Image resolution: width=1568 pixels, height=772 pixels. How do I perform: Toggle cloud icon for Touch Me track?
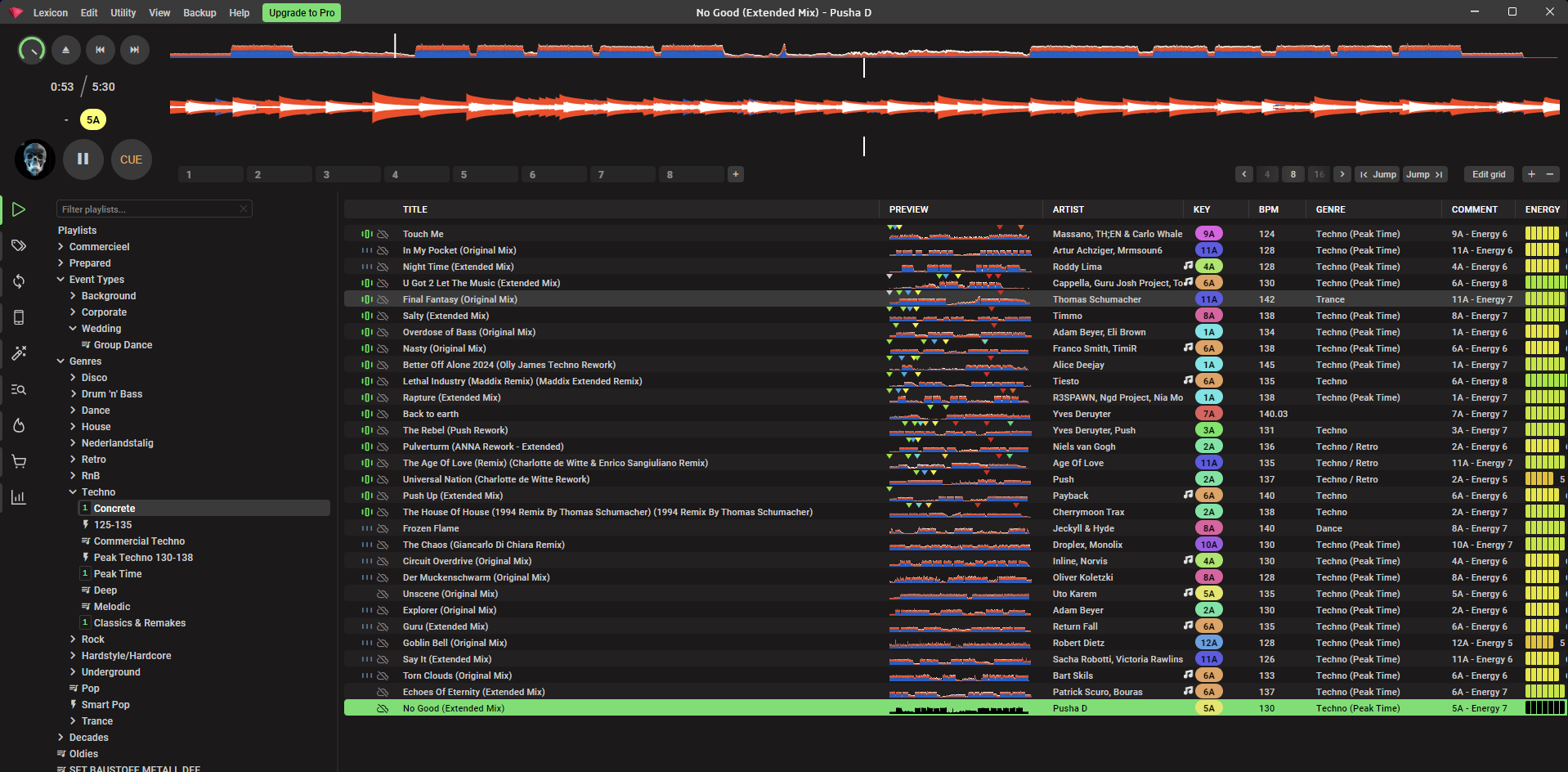pyautogui.click(x=383, y=234)
